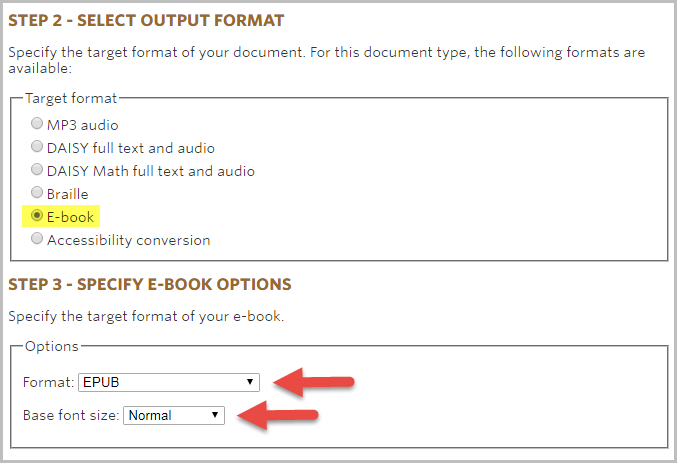Click the 'Base font size:' label
The image size is (677, 463).
[70, 415]
